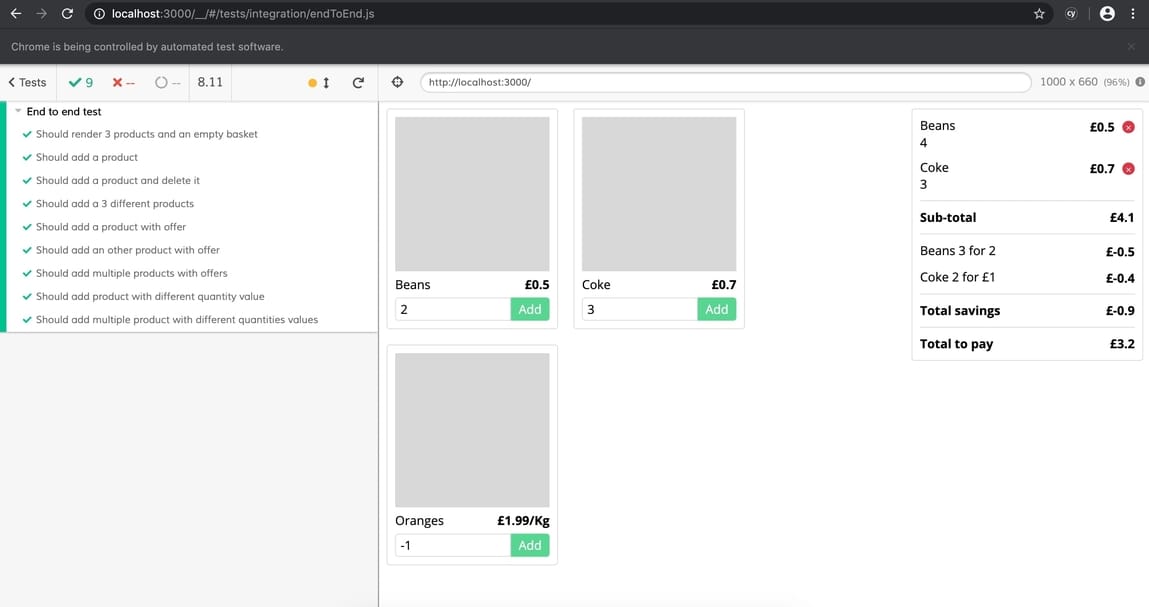Focus the Beans quantity field
1149x607 pixels.
pos(453,309)
